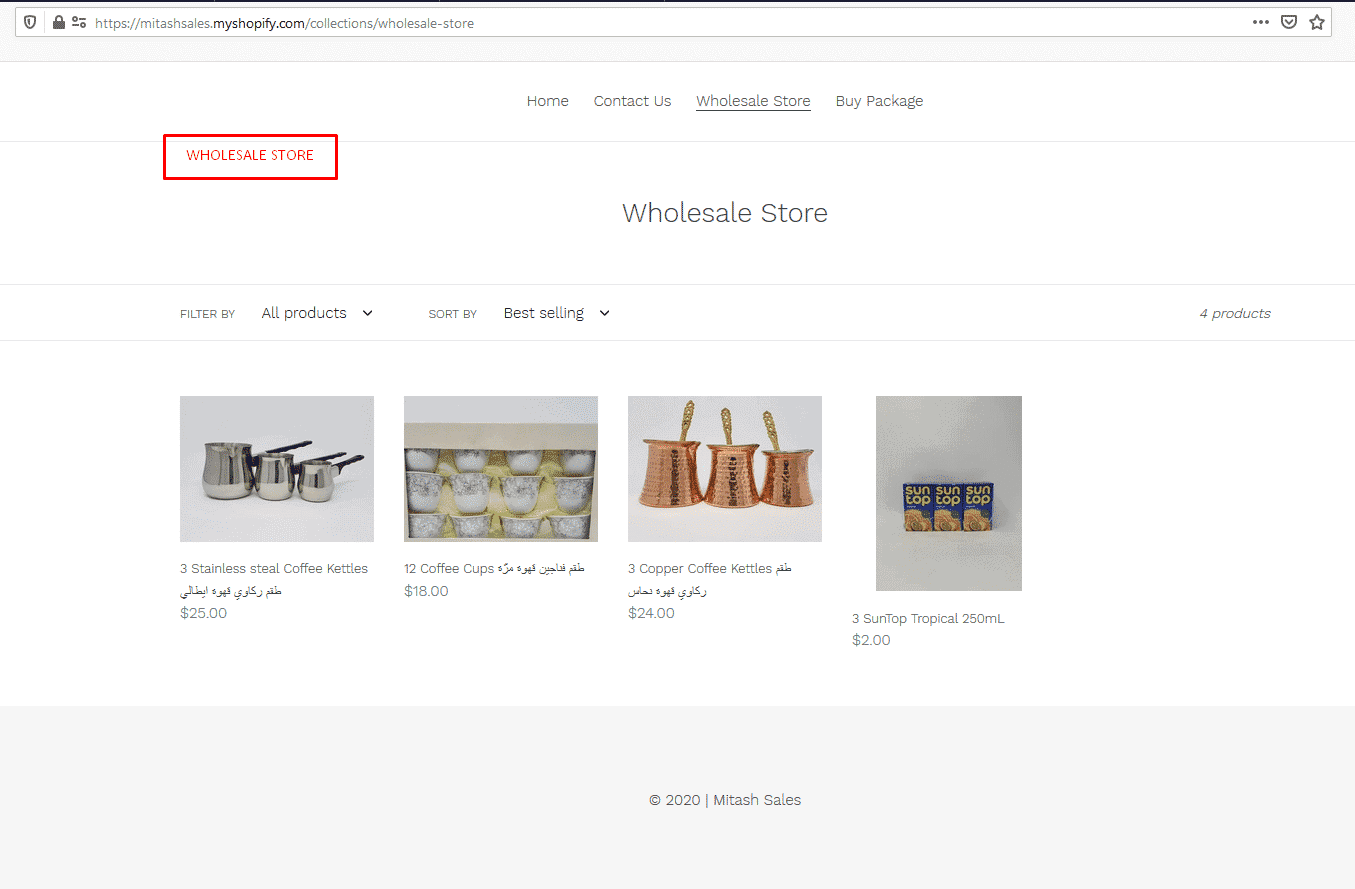Open the page actions three-dot menu
The height and width of the screenshot is (889, 1355).
[x=1260, y=22]
